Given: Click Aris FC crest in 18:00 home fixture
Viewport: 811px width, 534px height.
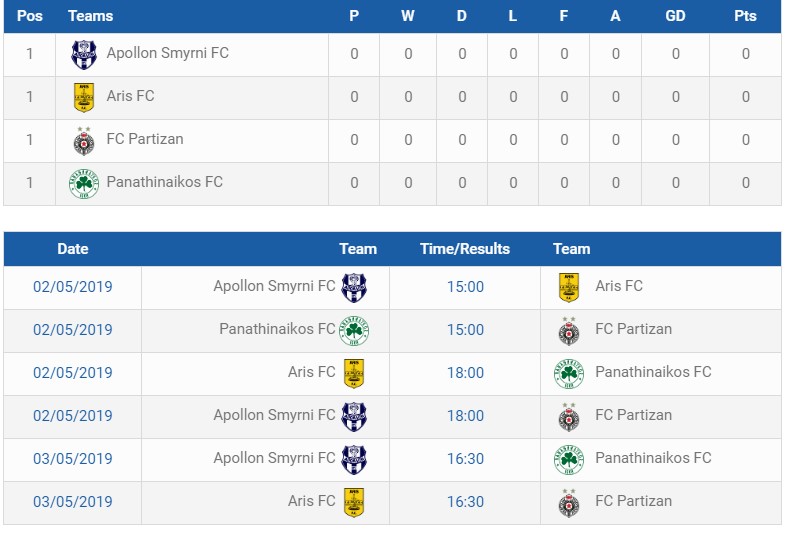Looking at the screenshot, I should [354, 374].
